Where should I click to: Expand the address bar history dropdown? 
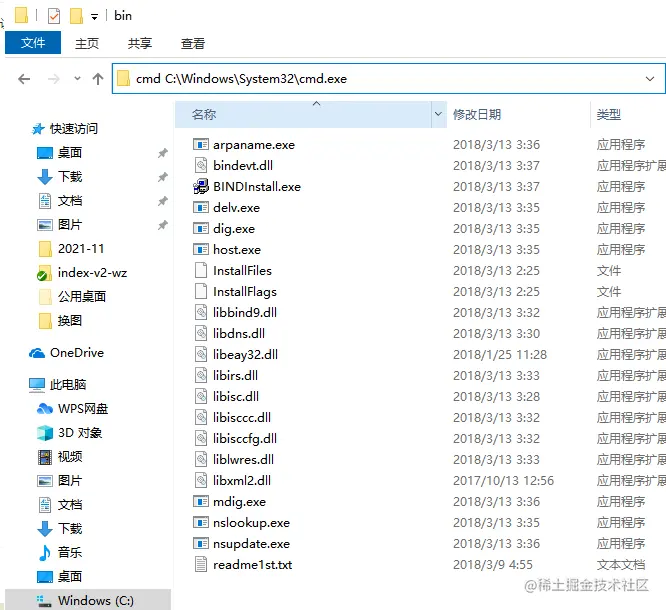click(x=650, y=79)
